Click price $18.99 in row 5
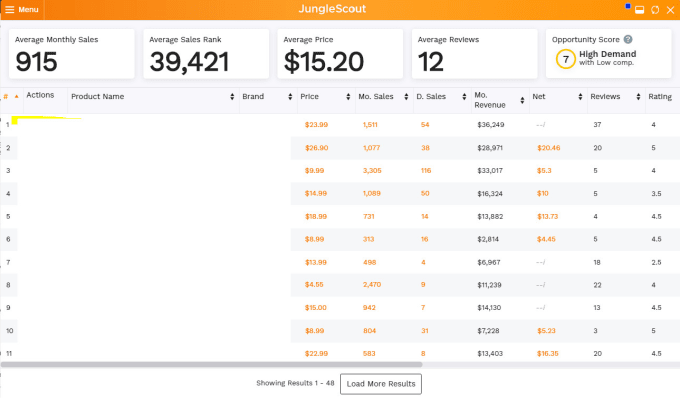 tap(316, 216)
